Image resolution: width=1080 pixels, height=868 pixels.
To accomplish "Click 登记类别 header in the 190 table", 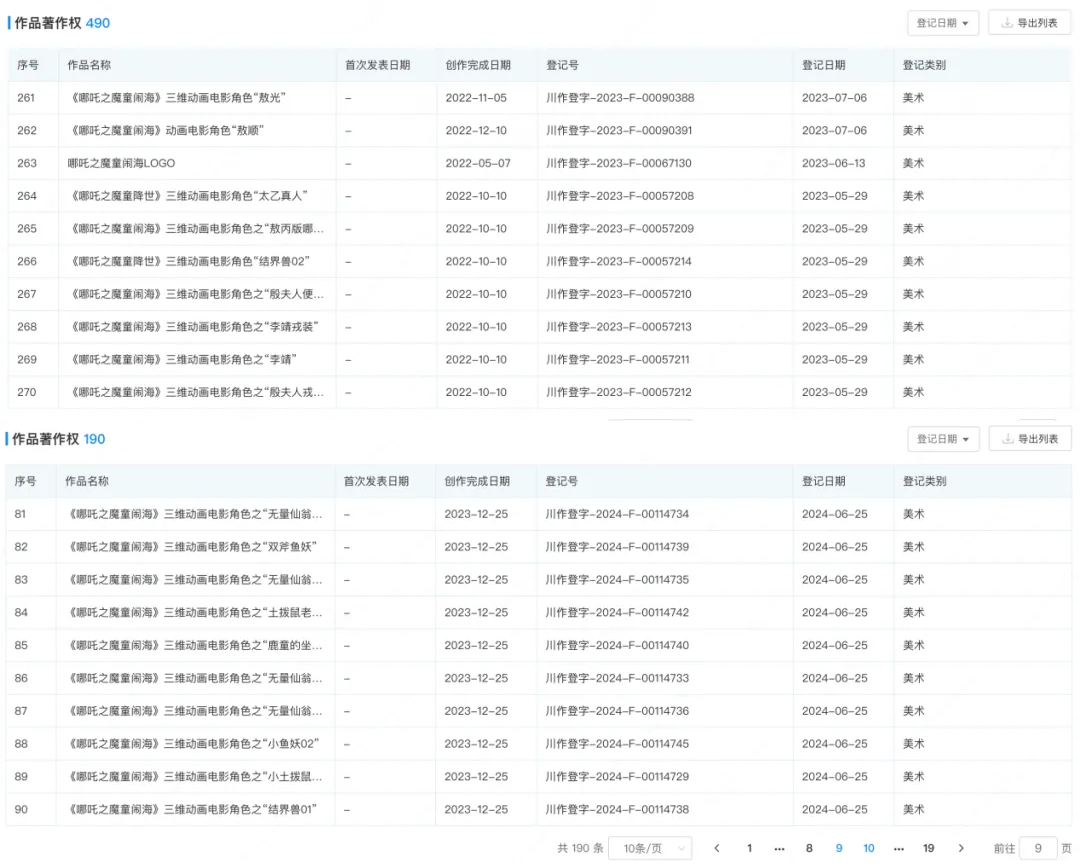I will click(x=924, y=481).
